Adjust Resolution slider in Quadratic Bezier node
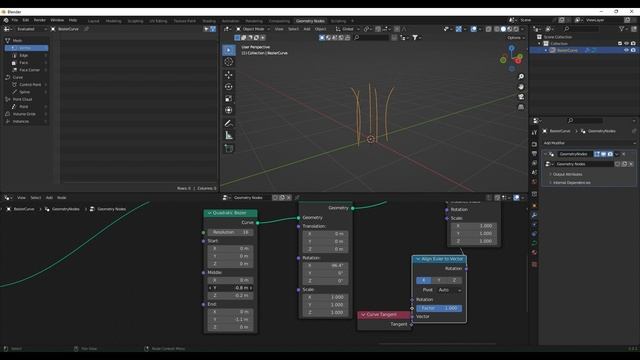Viewport: 640px width, 360px height. 230,232
